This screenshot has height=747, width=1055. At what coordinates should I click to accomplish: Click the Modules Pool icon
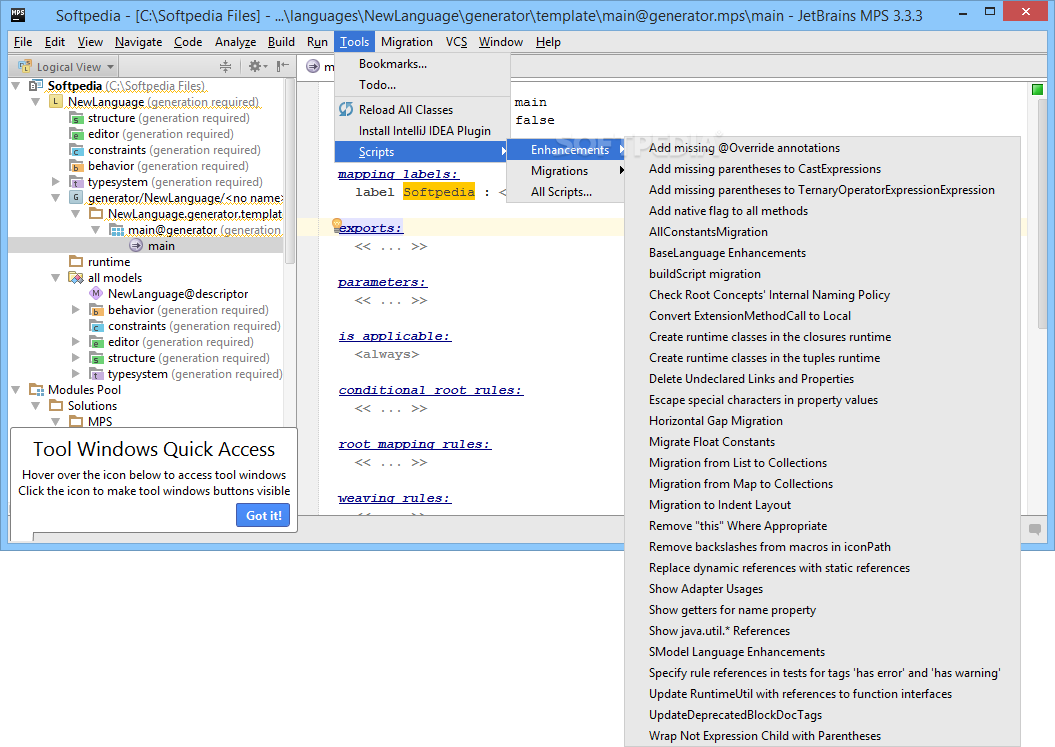tap(36, 390)
